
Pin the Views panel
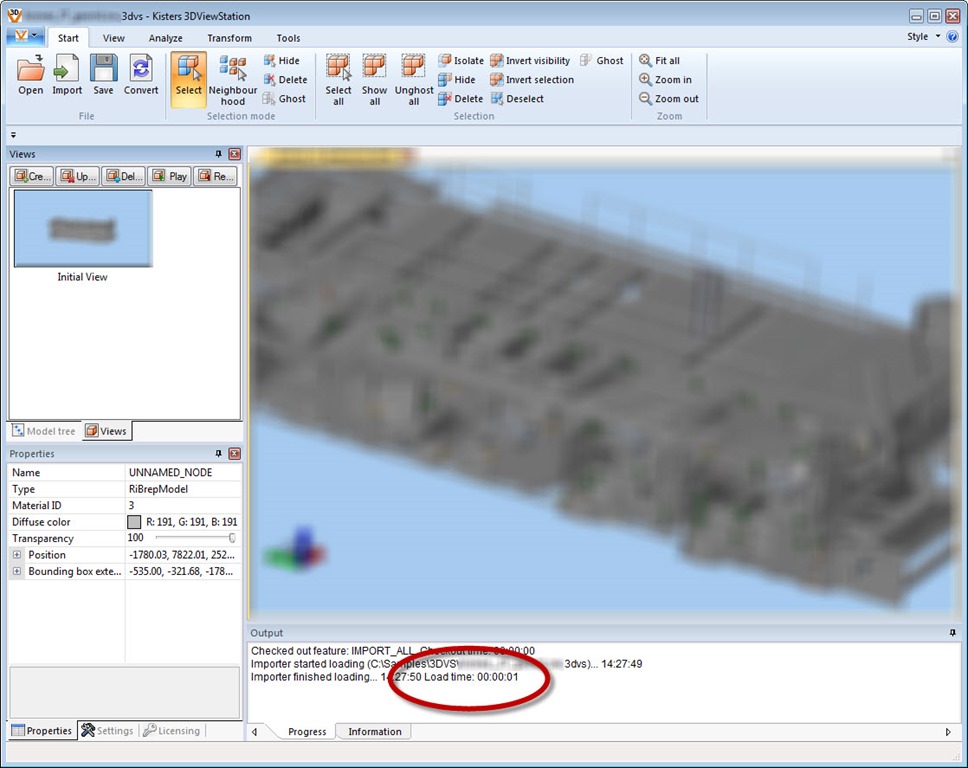[x=219, y=154]
